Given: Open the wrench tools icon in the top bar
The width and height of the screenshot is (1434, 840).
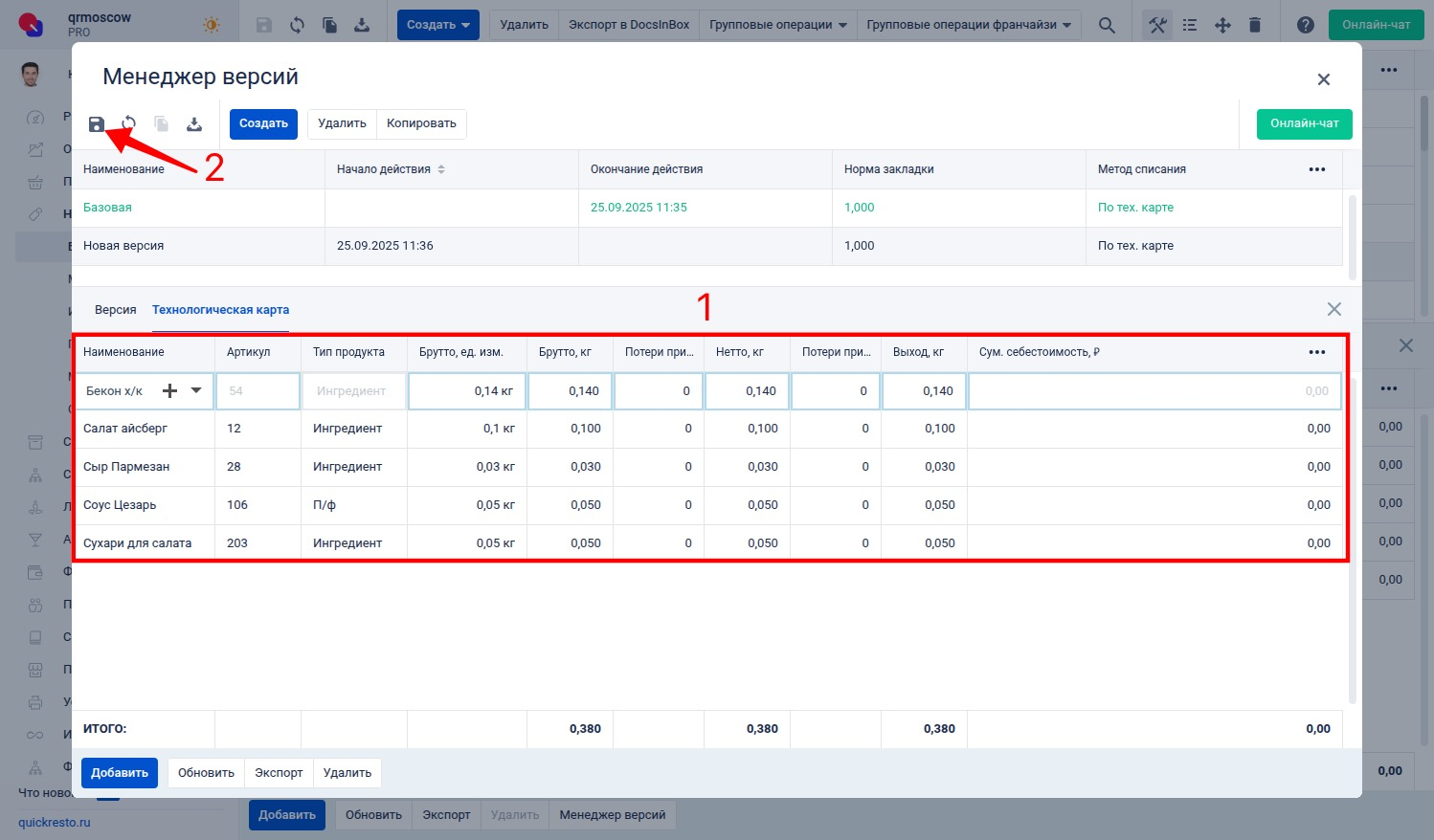Looking at the screenshot, I should (x=1157, y=25).
